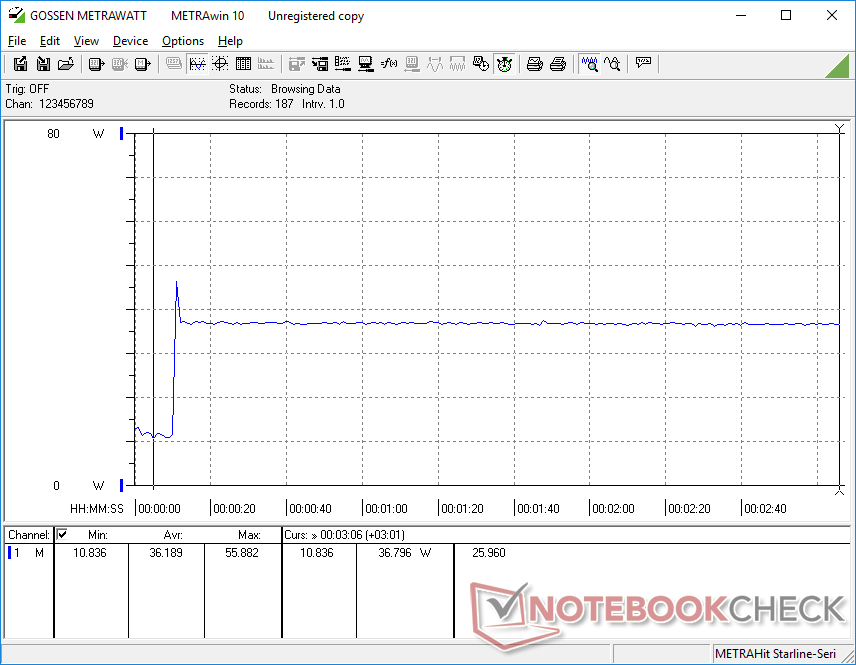Click the green triangle corner indicator
856x665 pixels.
839,68
